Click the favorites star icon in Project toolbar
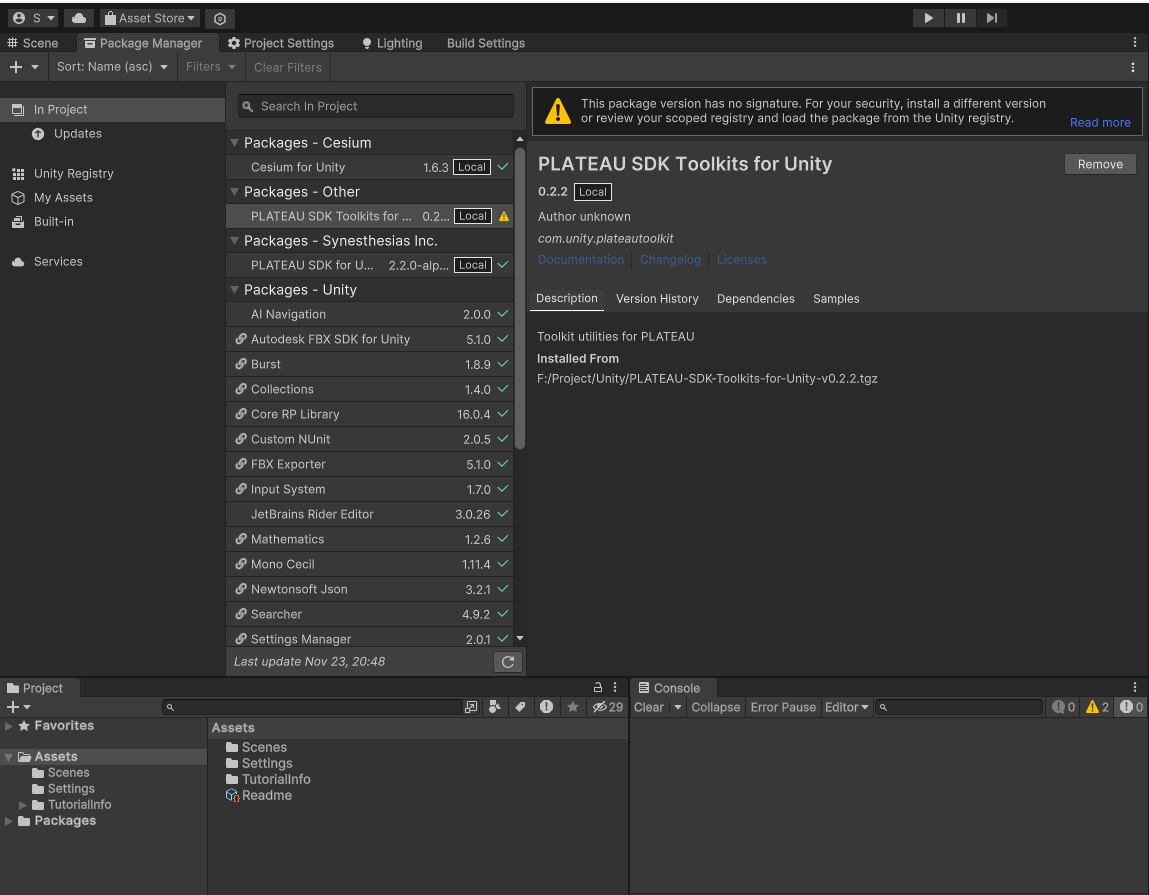 [572, 707]
